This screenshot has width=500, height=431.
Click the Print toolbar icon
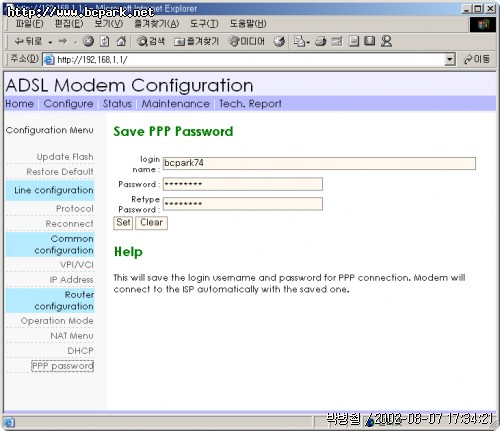[320, 41]
